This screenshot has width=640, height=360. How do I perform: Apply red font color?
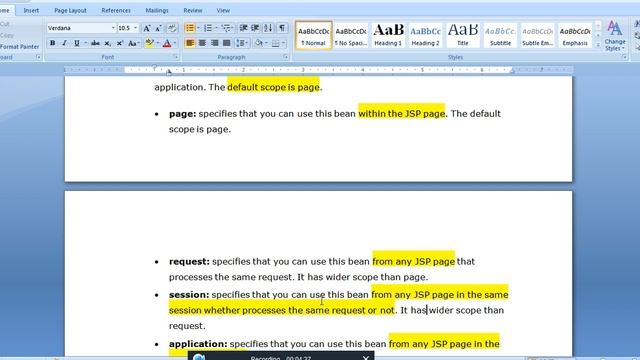(167, 43)
